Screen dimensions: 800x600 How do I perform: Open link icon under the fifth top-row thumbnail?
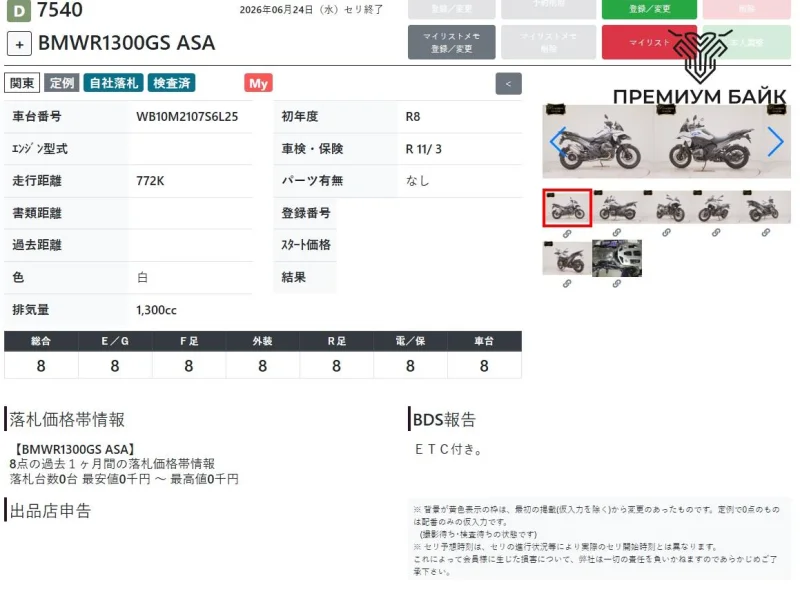pyautogui.click(x=765, y=233)
